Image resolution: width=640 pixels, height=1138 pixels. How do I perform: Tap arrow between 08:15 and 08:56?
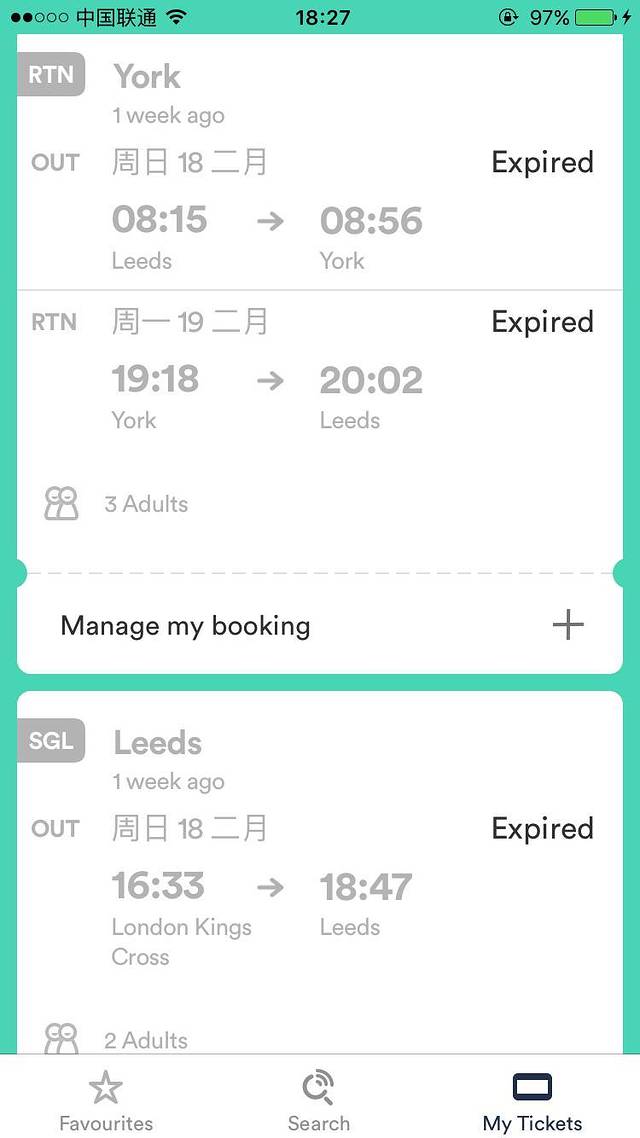[x=270, y=220]
